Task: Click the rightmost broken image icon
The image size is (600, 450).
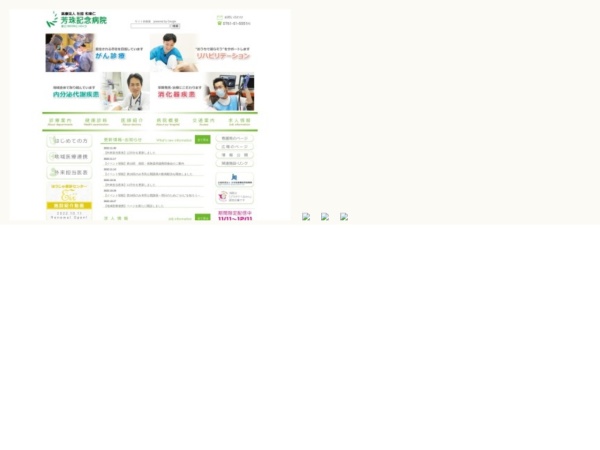Action: click(x=344, y=217)
